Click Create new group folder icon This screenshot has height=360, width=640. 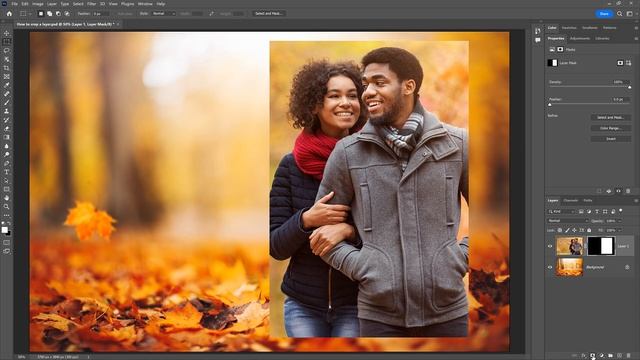tap(610, 356)
